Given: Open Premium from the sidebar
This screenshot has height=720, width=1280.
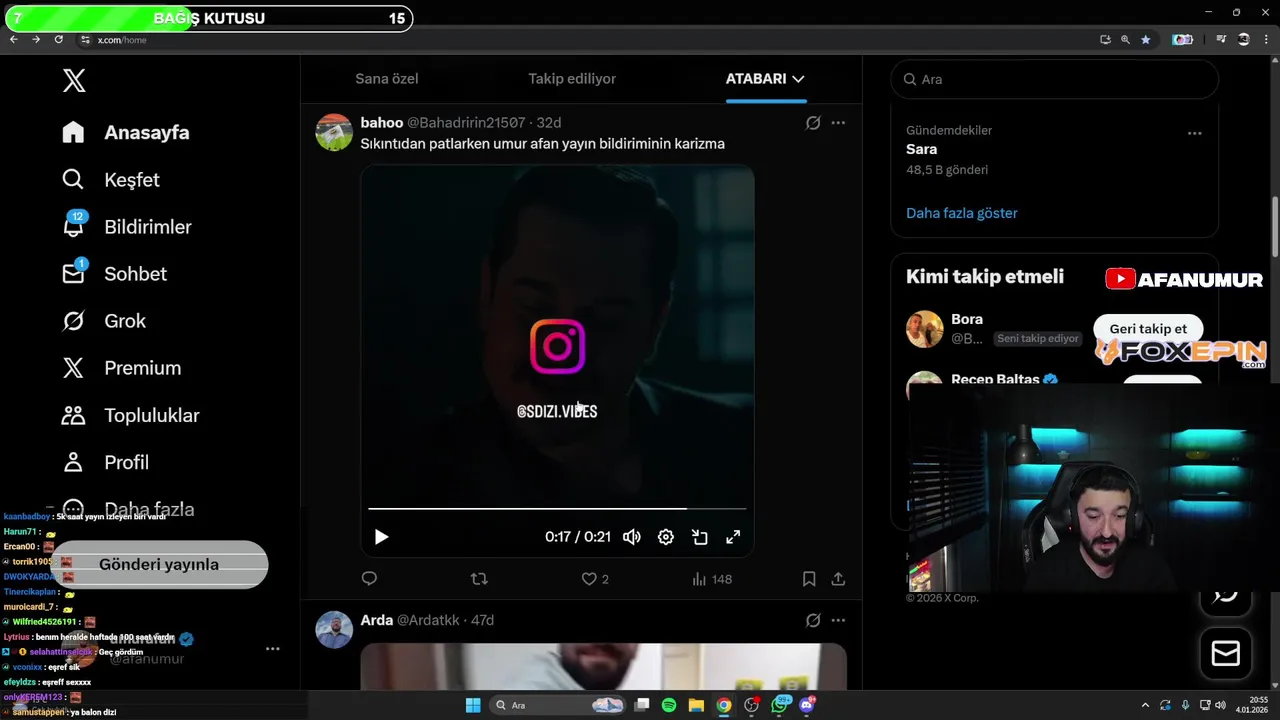Looking at the screenshot, I should (121, 368).
